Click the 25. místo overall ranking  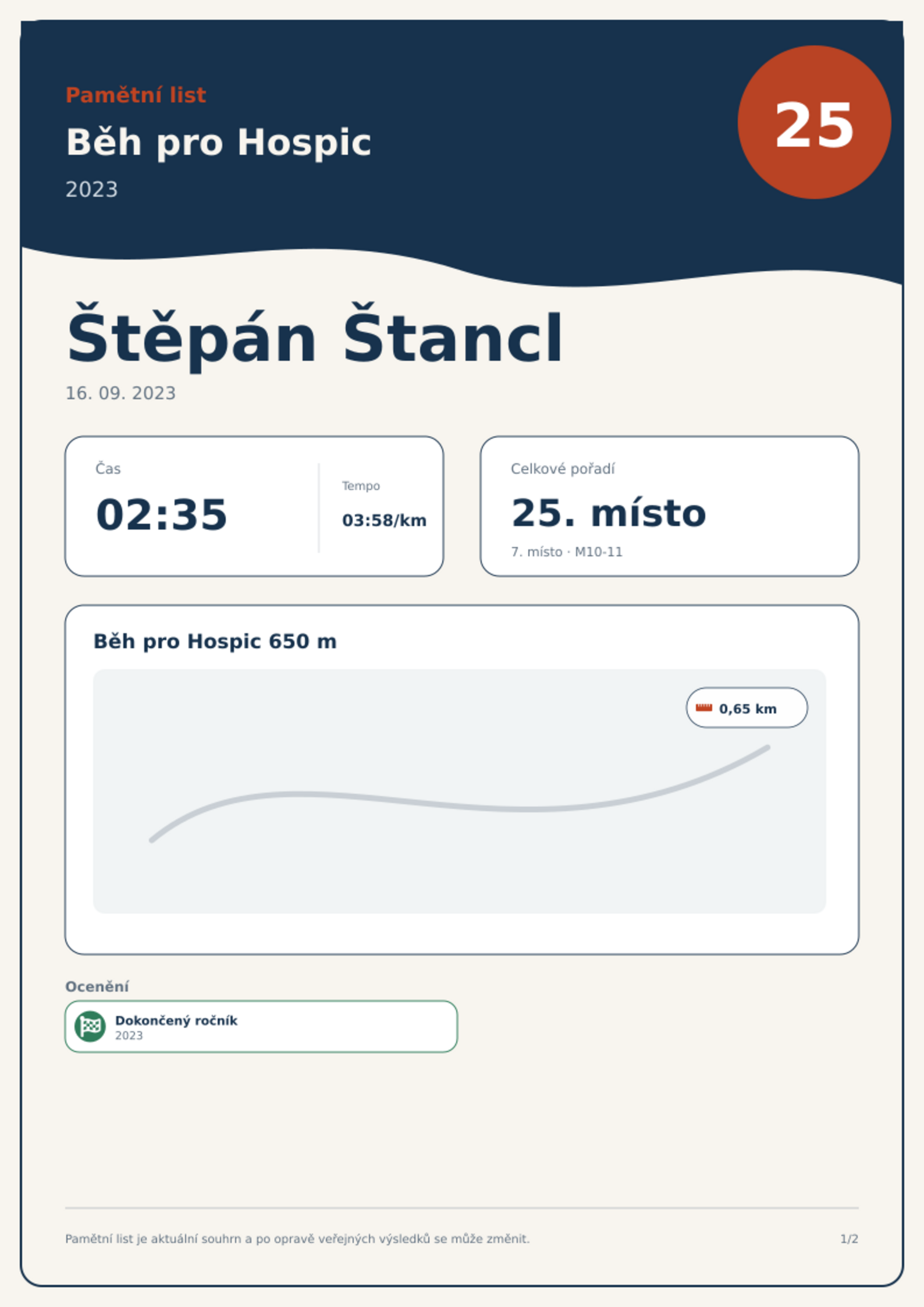[608, 513]
